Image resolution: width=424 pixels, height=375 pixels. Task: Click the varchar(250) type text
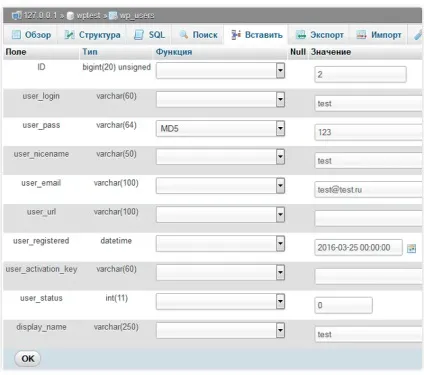[x=116, y=327]
